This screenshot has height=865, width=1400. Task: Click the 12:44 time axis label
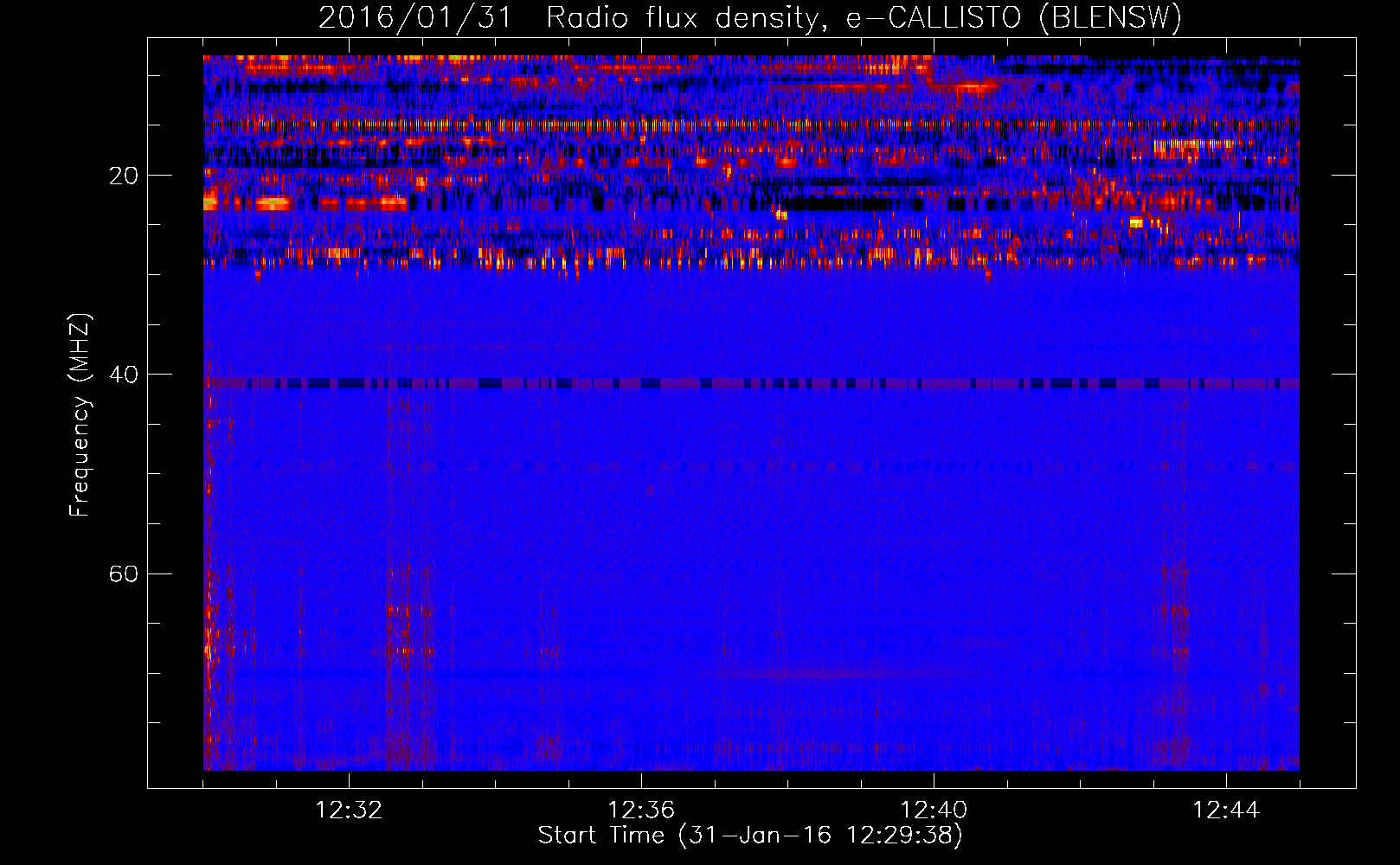point(1226,811)
